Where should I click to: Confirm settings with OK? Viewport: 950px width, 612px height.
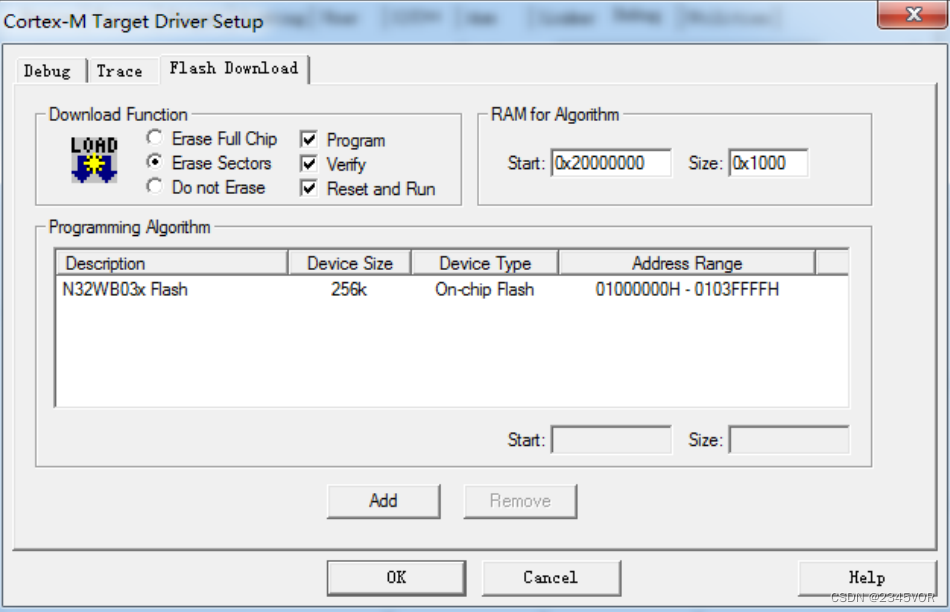tap(395, 577)
